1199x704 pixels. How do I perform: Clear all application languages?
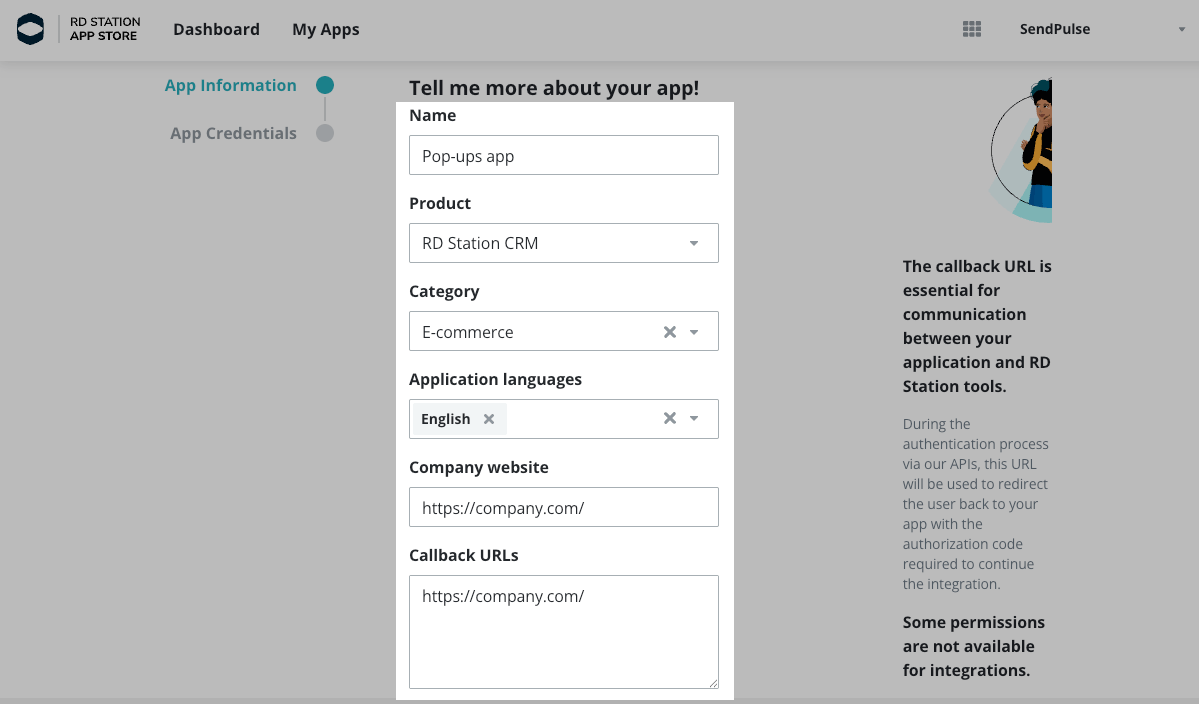tap(670, 419)
